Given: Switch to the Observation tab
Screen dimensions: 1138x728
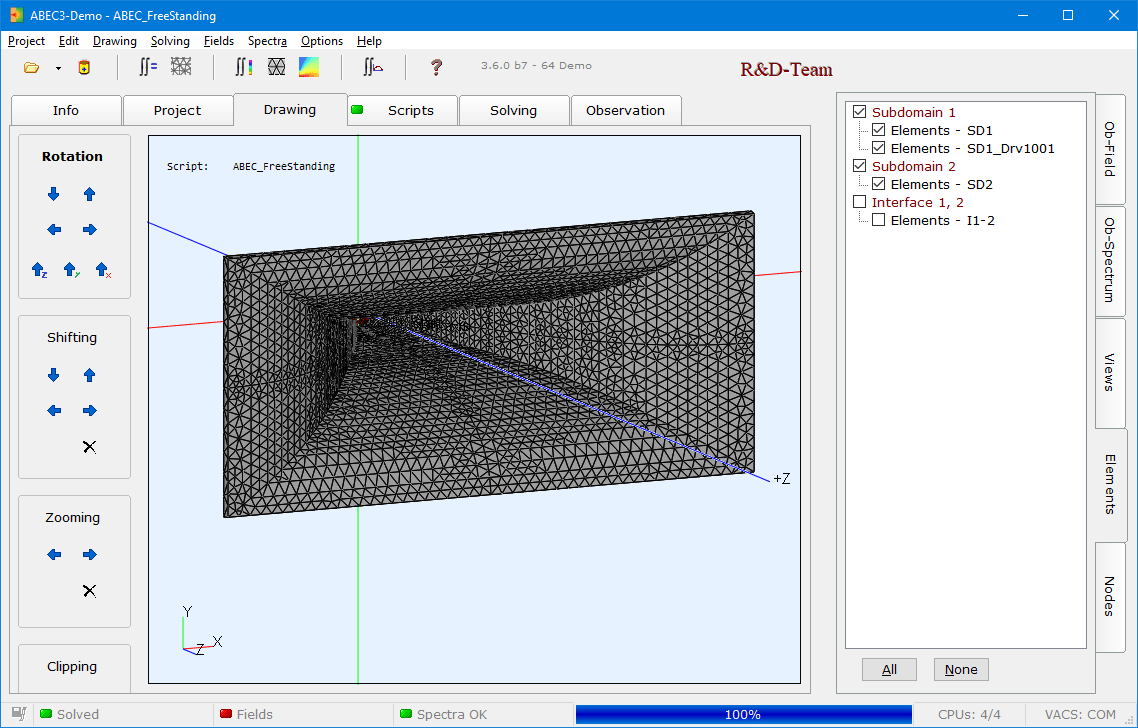Looking at the screenshot, I should (626, 110).
